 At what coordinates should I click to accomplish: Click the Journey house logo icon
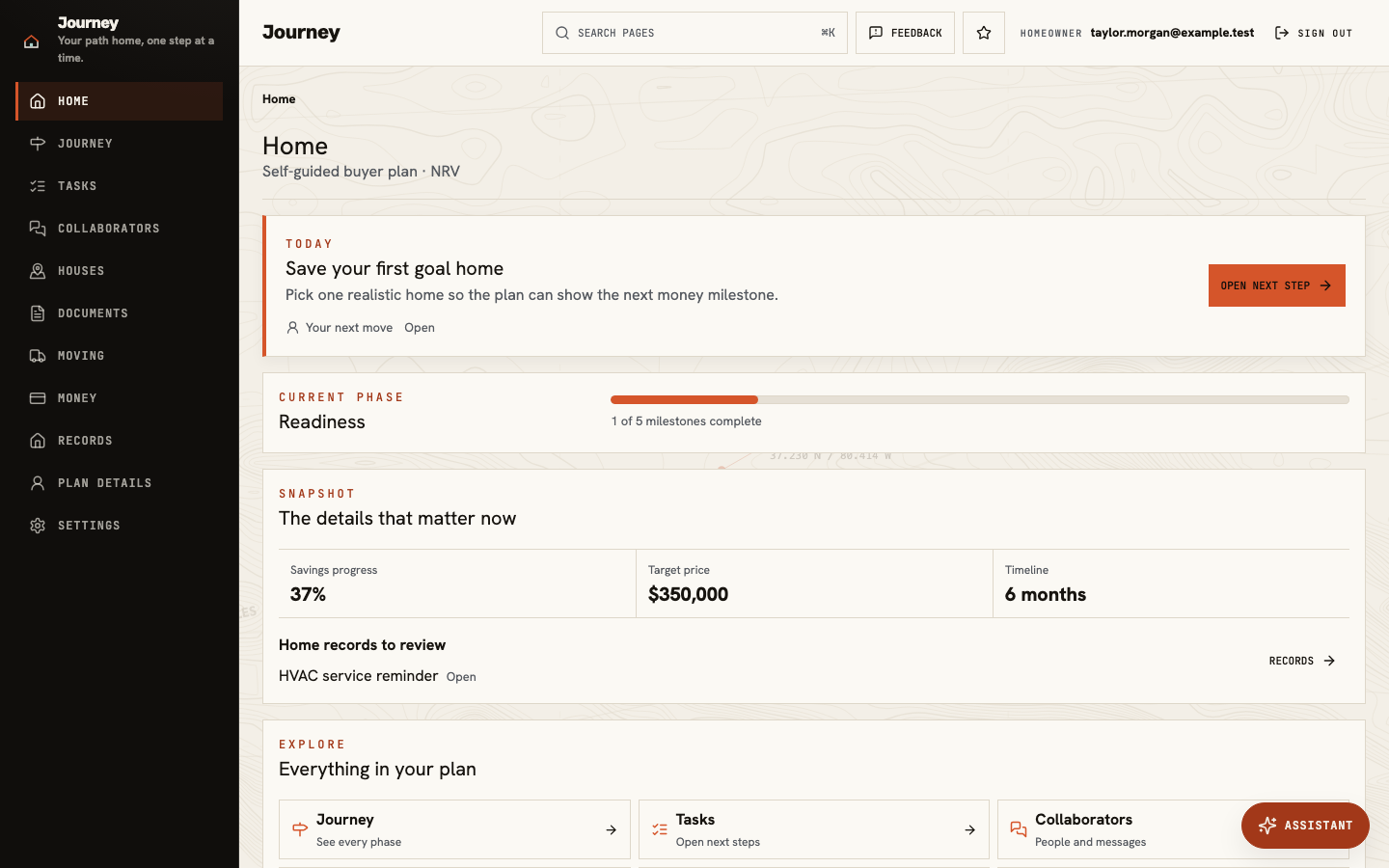coord(32,41)
